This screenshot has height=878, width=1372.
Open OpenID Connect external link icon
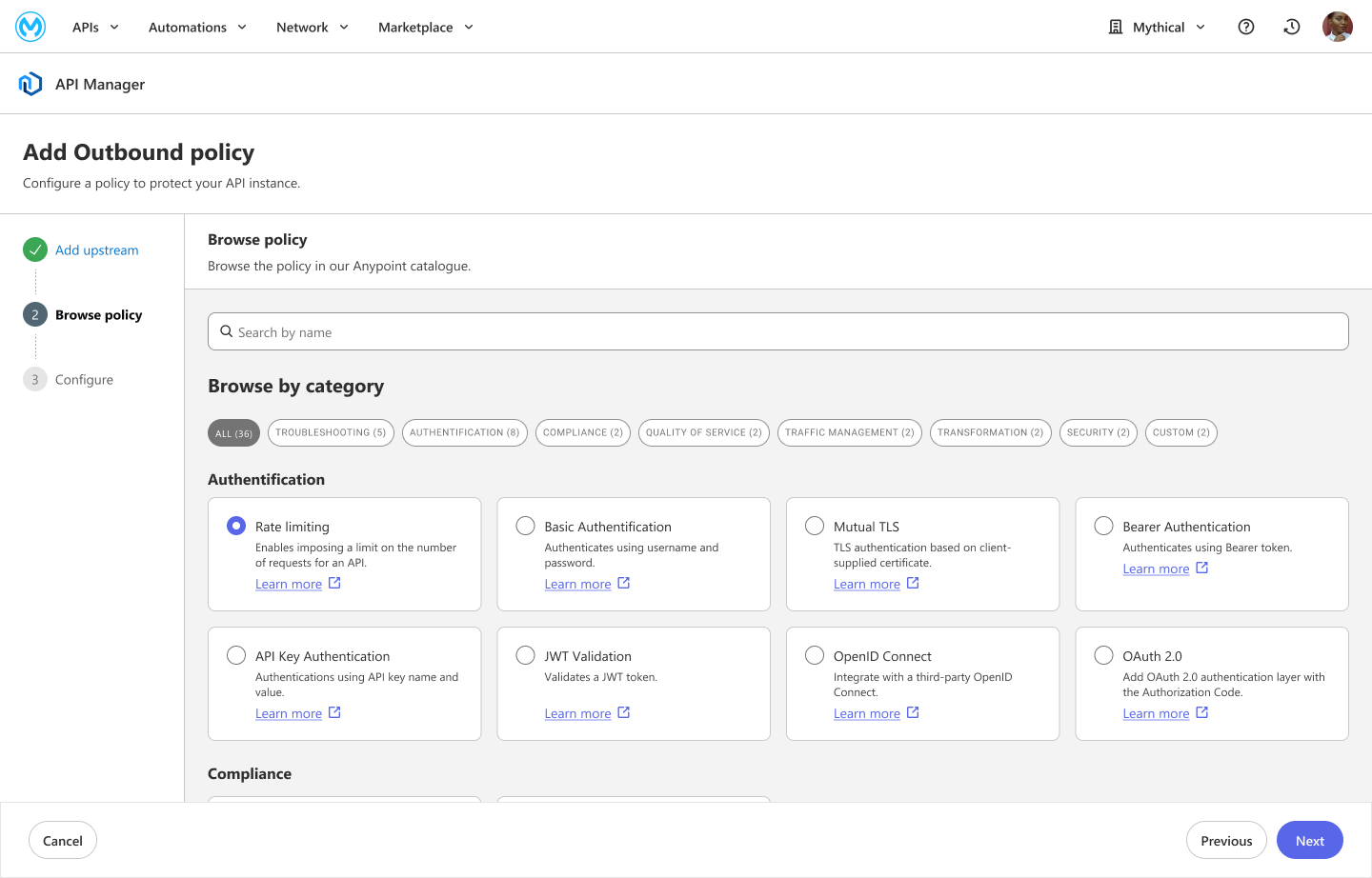point(913,712)
